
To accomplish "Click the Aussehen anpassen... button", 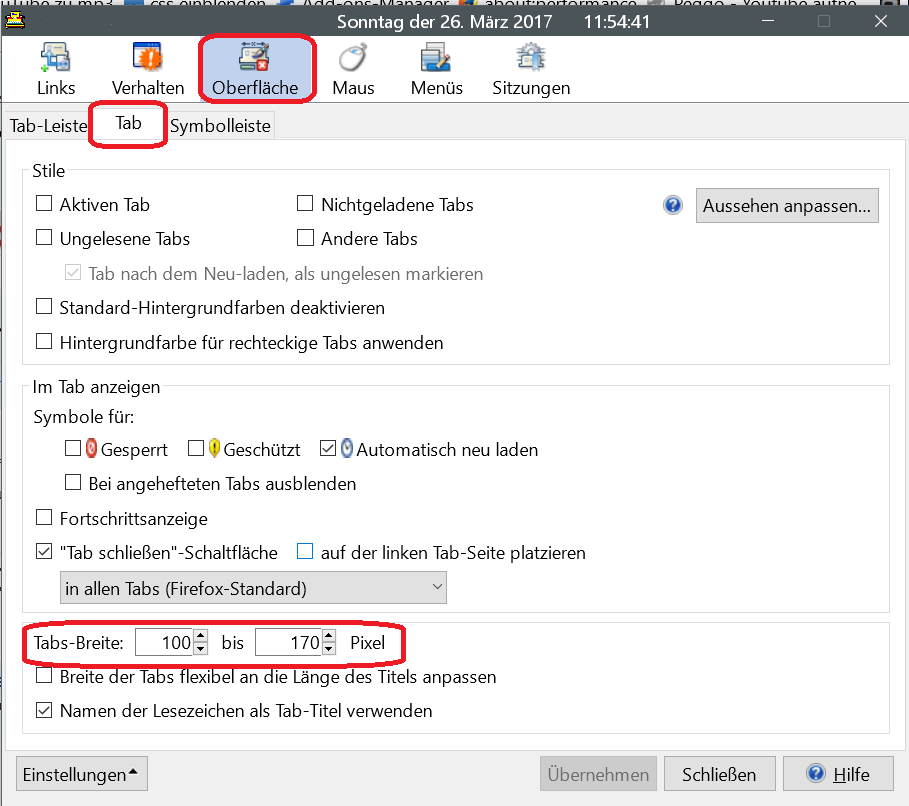I will (787, 206).
